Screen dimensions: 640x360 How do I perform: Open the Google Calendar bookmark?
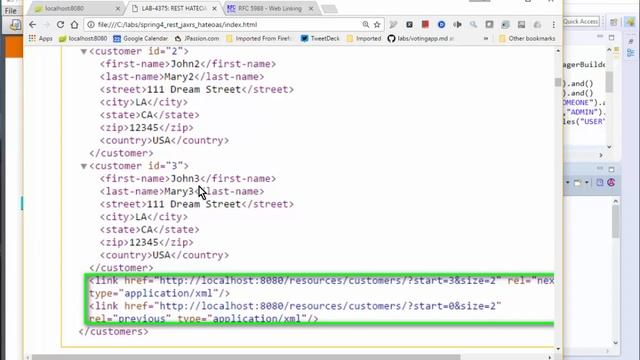coord(140,38)
